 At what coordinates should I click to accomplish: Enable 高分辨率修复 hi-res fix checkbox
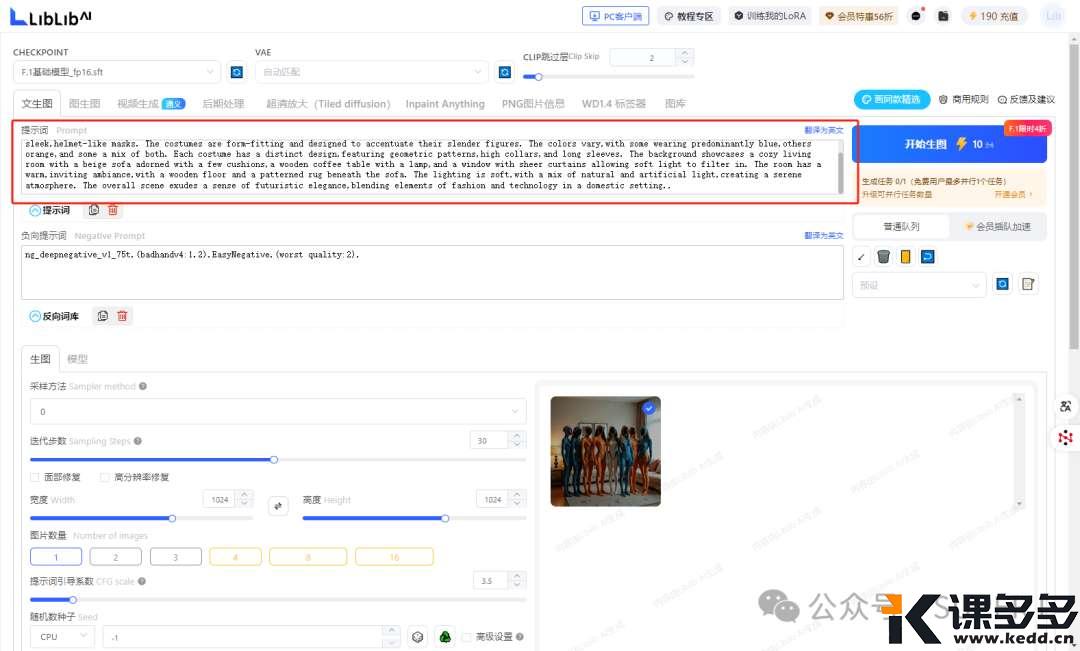coord(106,477)
